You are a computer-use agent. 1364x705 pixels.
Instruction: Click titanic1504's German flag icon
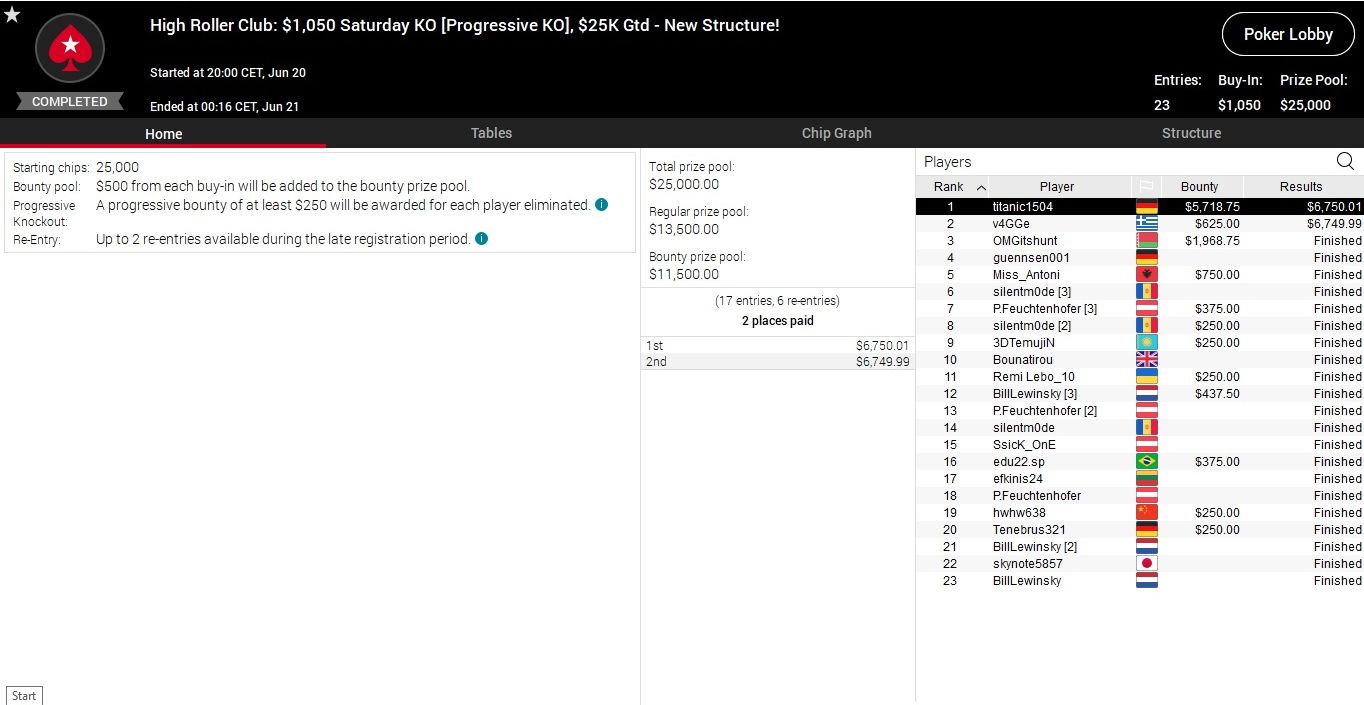pos(1146,207)
